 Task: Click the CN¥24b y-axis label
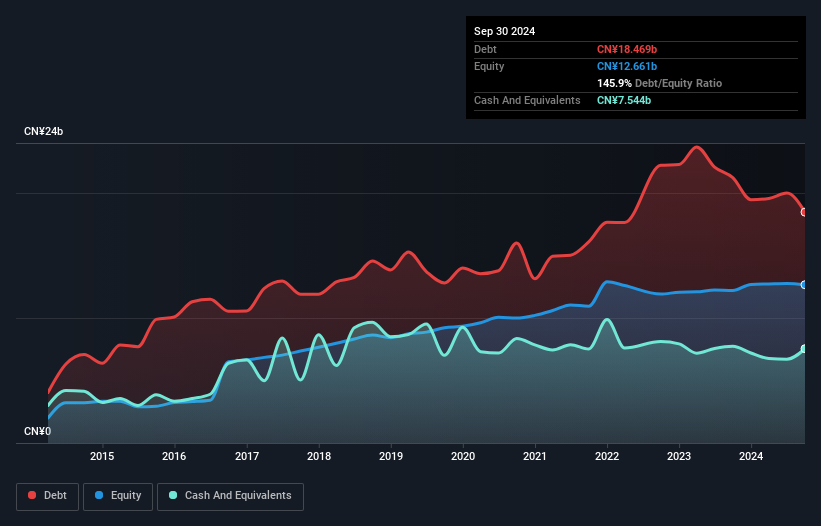click(43, 131)
